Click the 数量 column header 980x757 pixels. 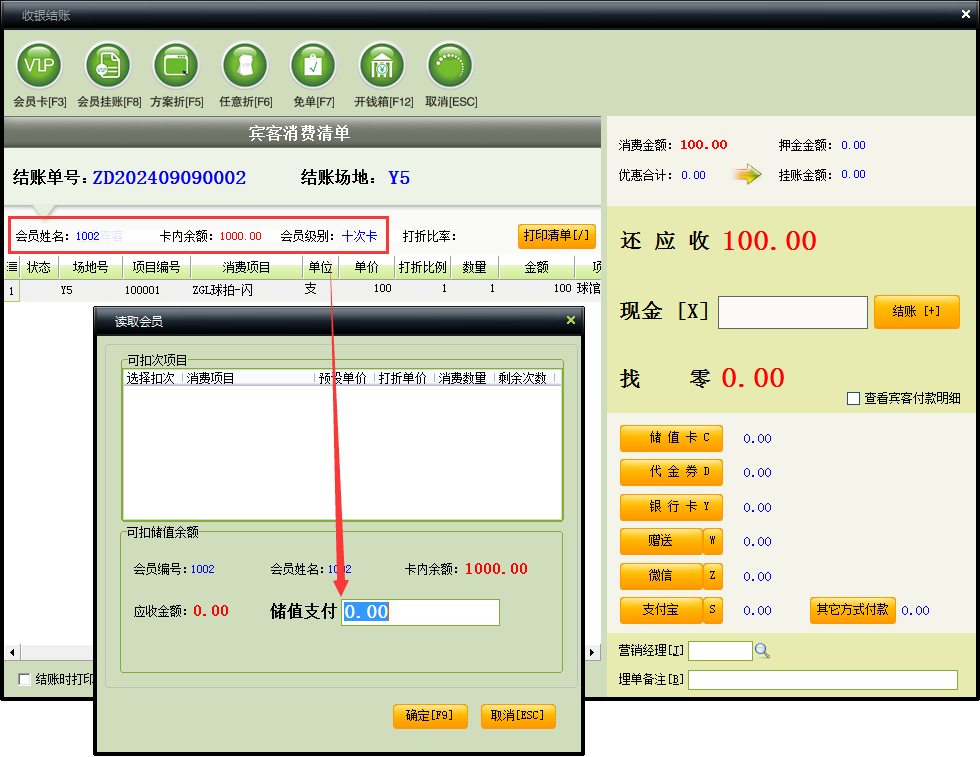[474, 268]
